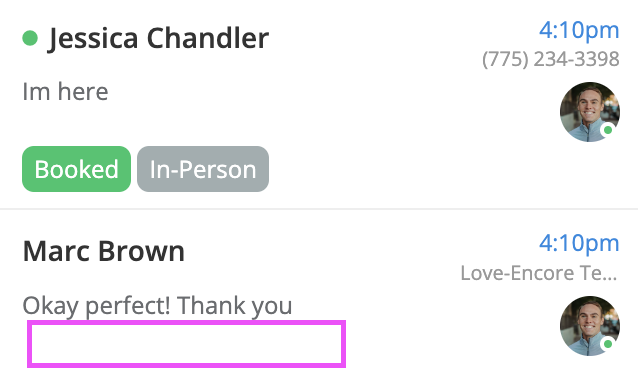Click the 4:10pm timestamp for Marc Brown

pos(579,243)
